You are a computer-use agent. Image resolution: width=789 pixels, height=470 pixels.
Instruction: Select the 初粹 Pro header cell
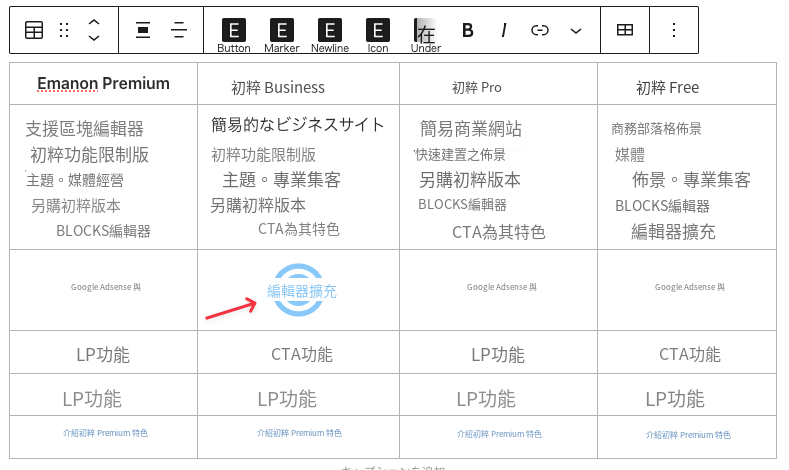pyautogui.click(x=498, y=84)
